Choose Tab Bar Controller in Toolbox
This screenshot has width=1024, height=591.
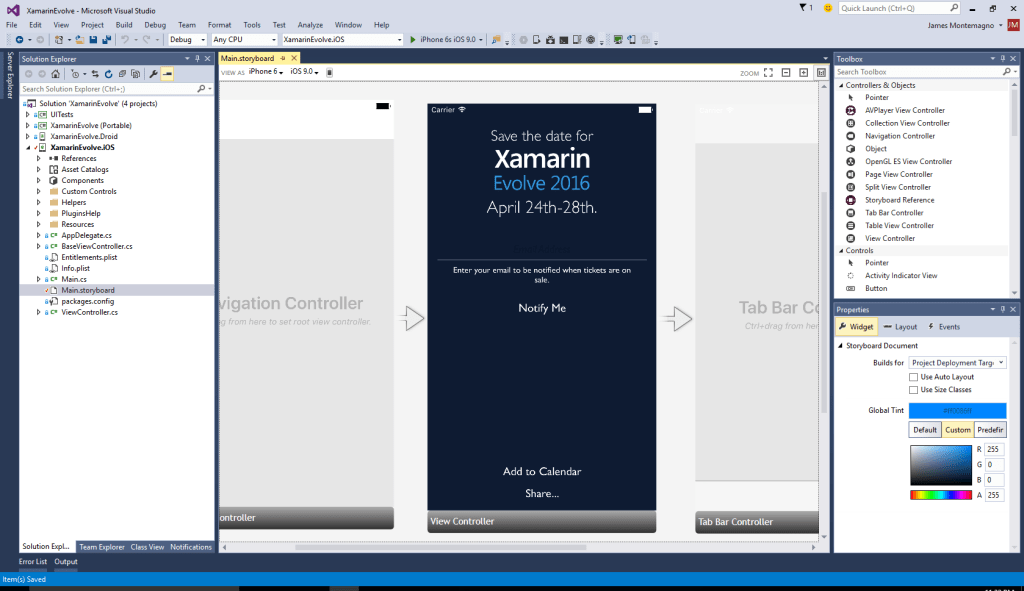(x=894, y=213)
